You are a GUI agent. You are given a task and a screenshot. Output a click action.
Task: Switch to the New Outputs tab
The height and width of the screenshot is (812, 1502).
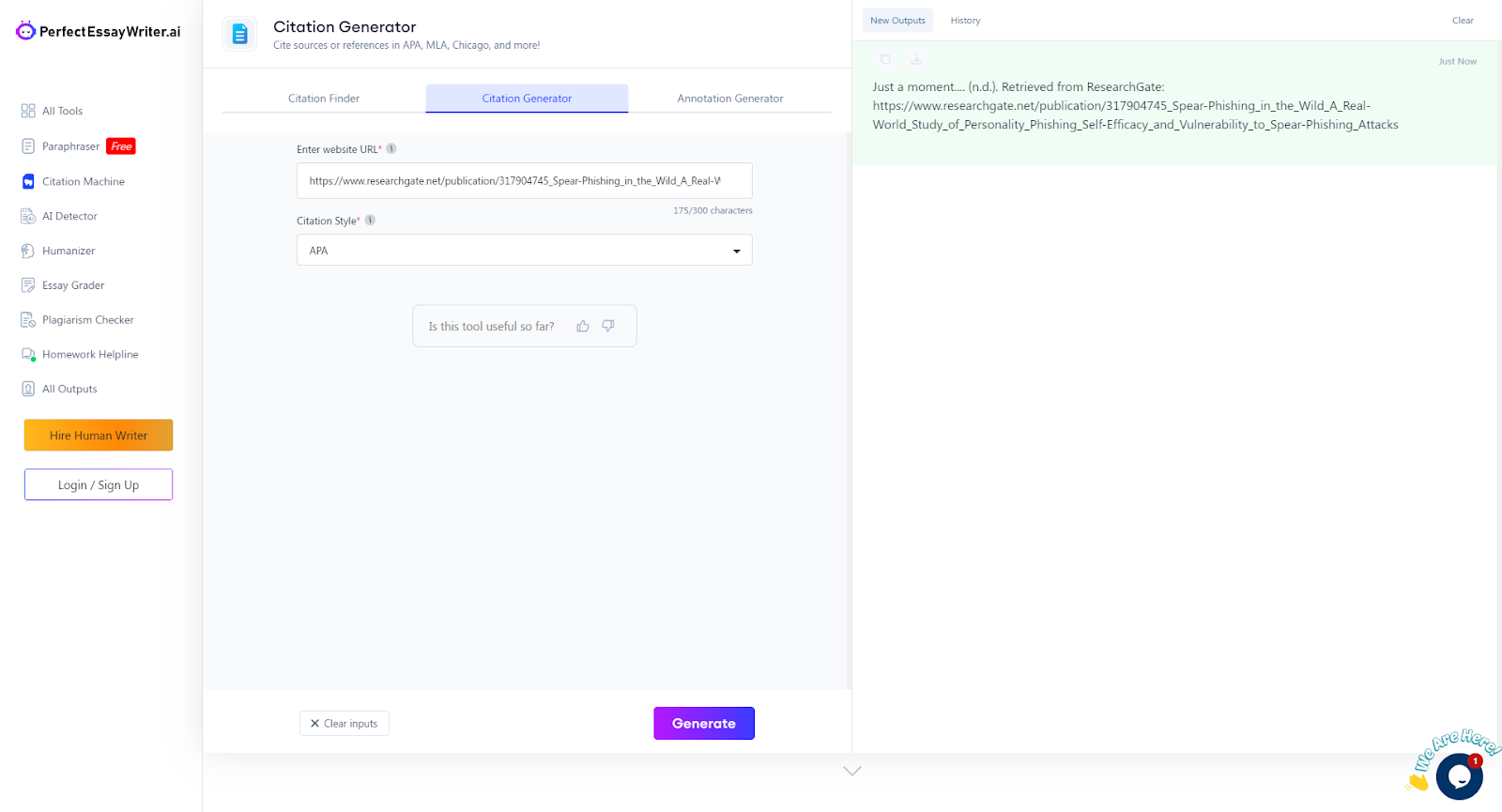point(897,21)
